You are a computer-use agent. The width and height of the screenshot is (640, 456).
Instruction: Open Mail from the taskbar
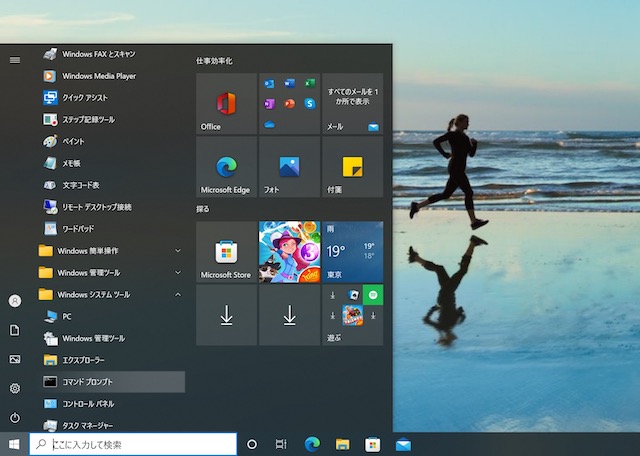[403, 444]
